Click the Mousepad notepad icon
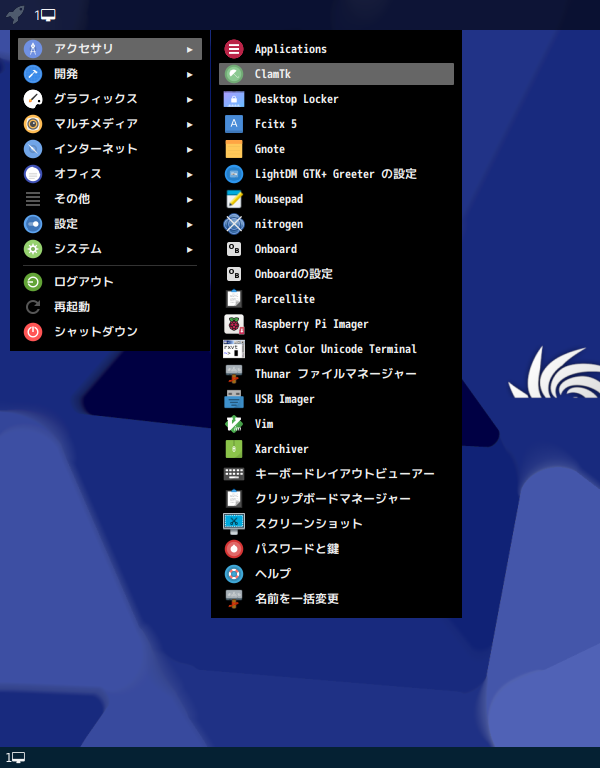Image resolution: width=600 pixels, height=768 pixels. (234, 199)
